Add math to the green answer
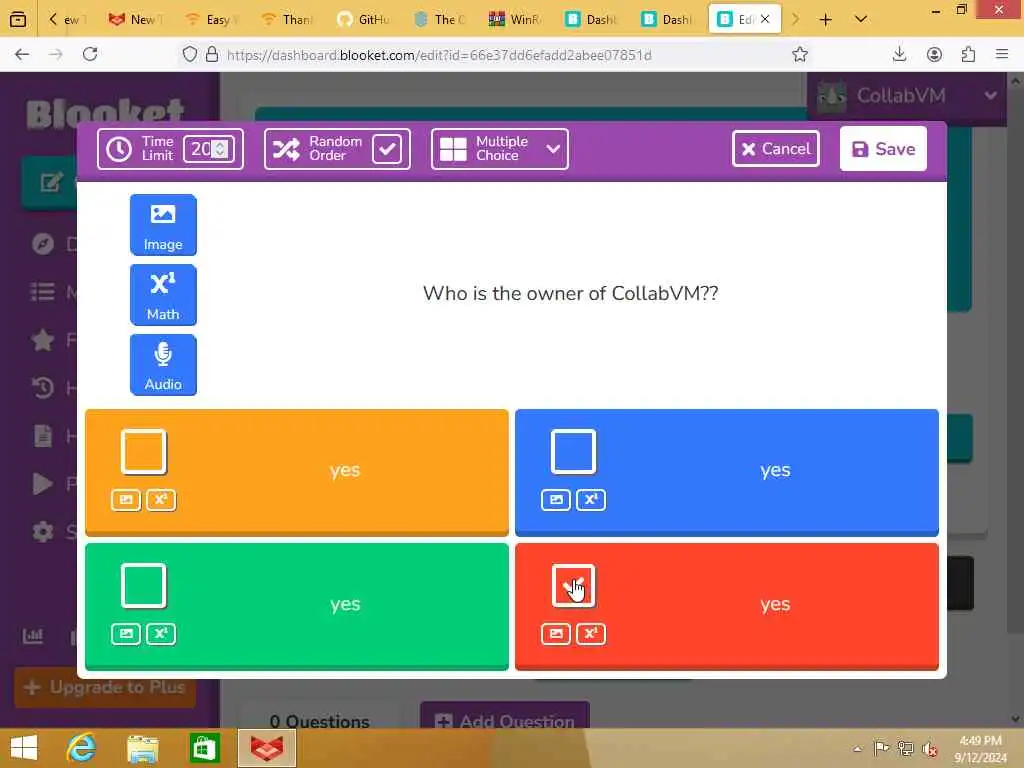Screen dimensions: 1024x768 tap(161, 634)
